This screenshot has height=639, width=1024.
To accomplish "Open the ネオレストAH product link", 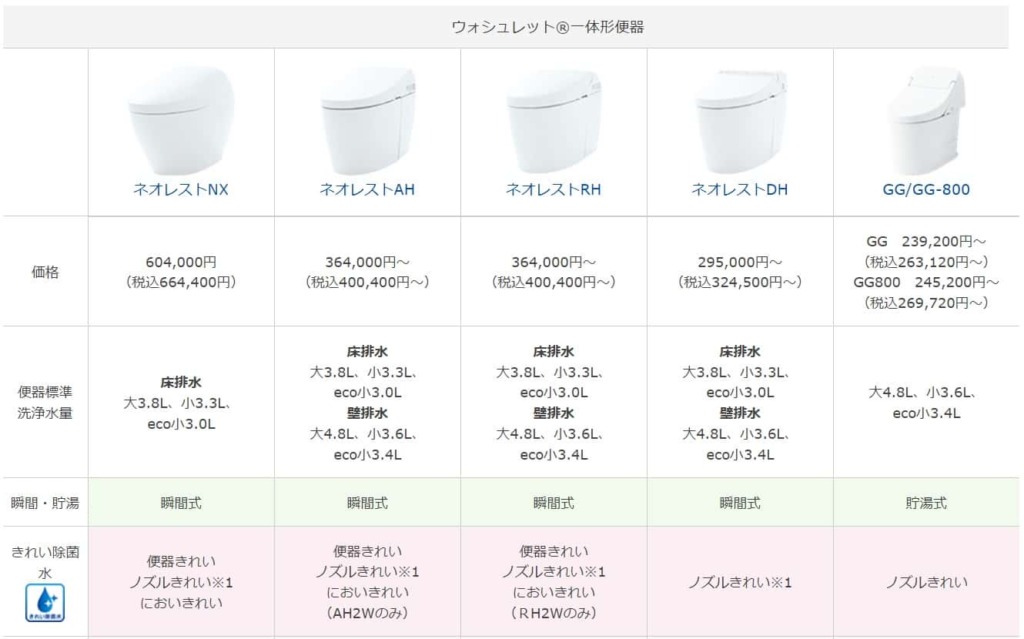I will pos(367,188).
